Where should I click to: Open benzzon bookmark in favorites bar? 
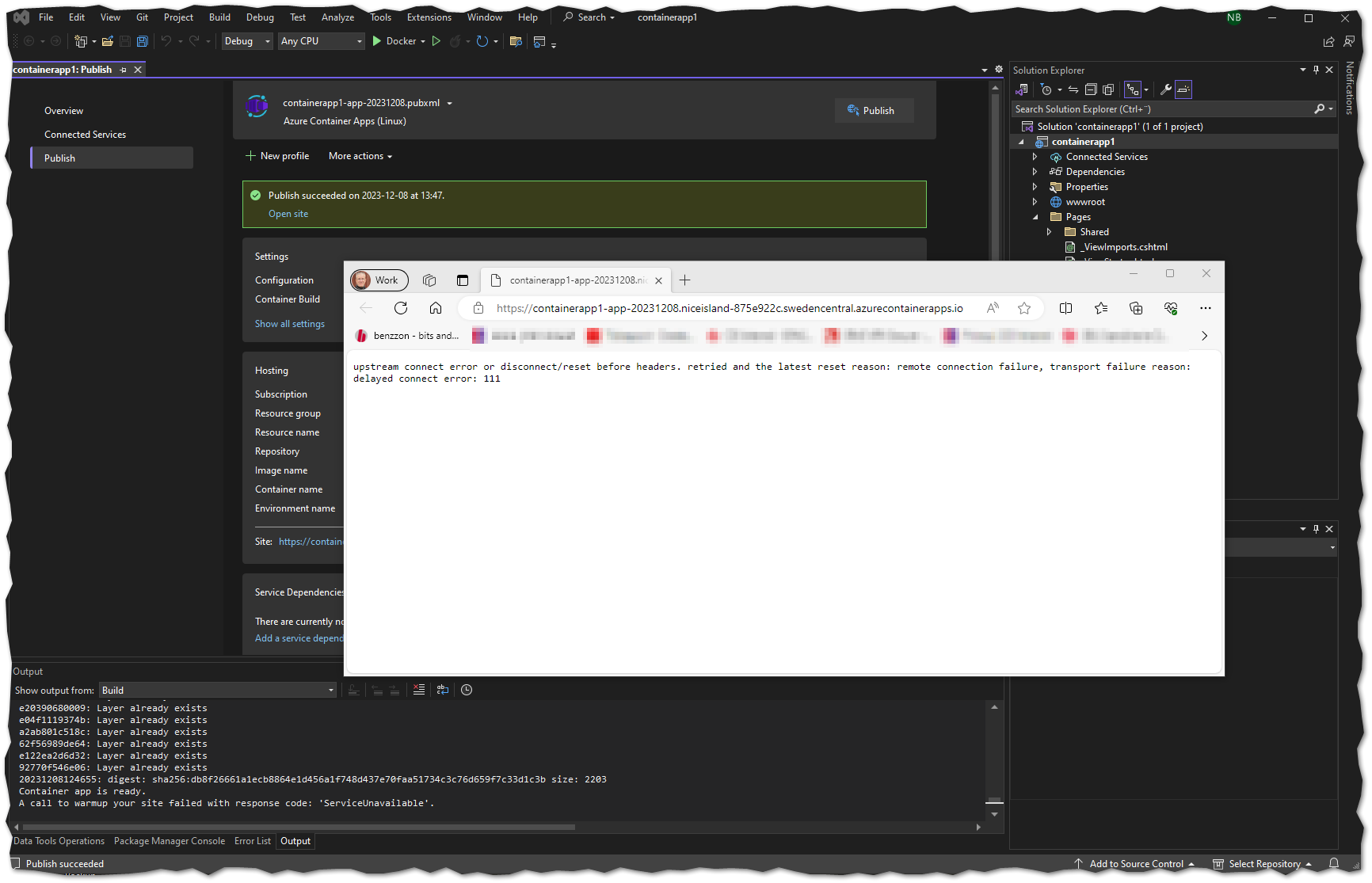pyautogui.click(x=407, y=336)
